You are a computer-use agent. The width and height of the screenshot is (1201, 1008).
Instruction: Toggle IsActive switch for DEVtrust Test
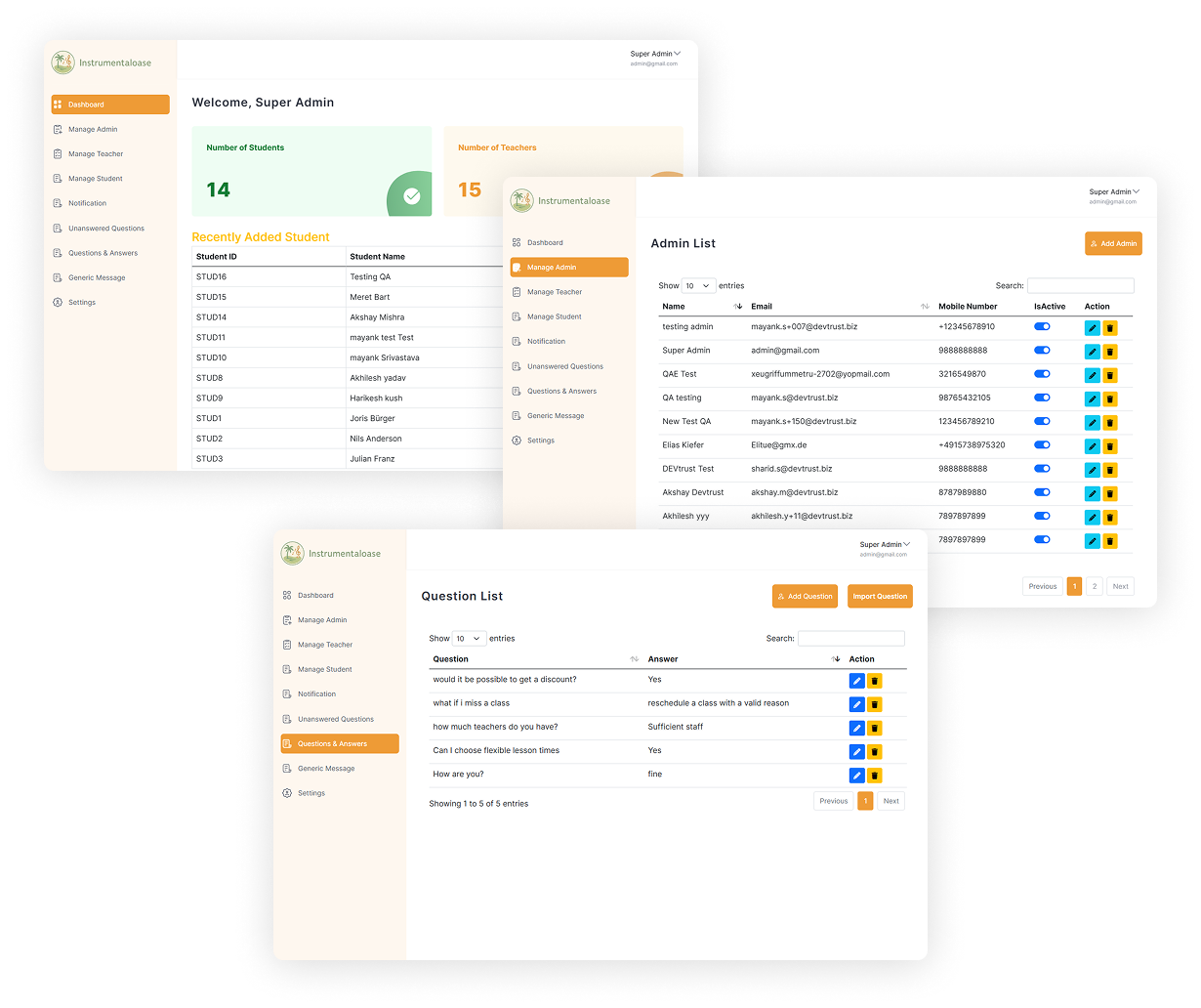pyautogui.click(x=1042, y=469)
